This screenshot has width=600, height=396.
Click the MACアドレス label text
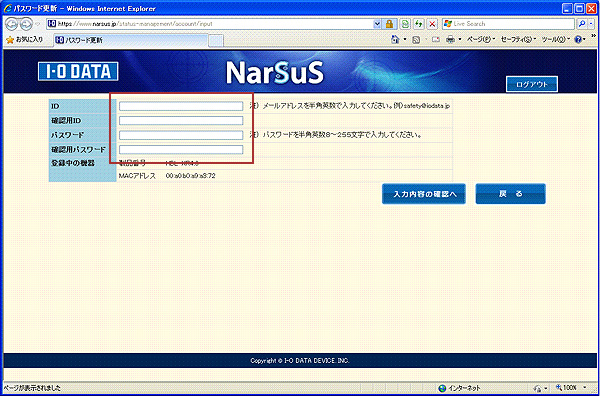(137, 176)
